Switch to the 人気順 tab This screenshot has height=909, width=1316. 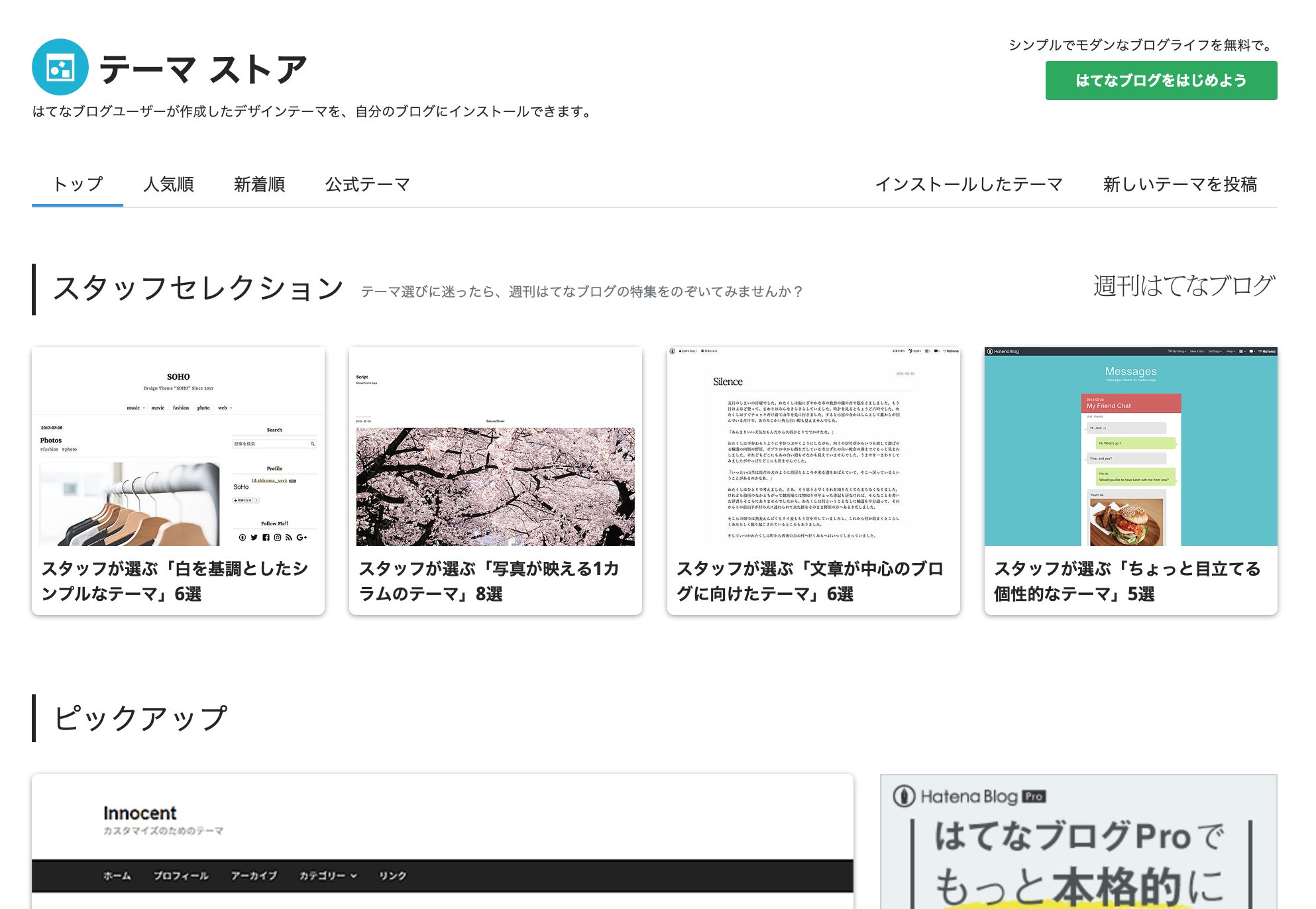168,184
